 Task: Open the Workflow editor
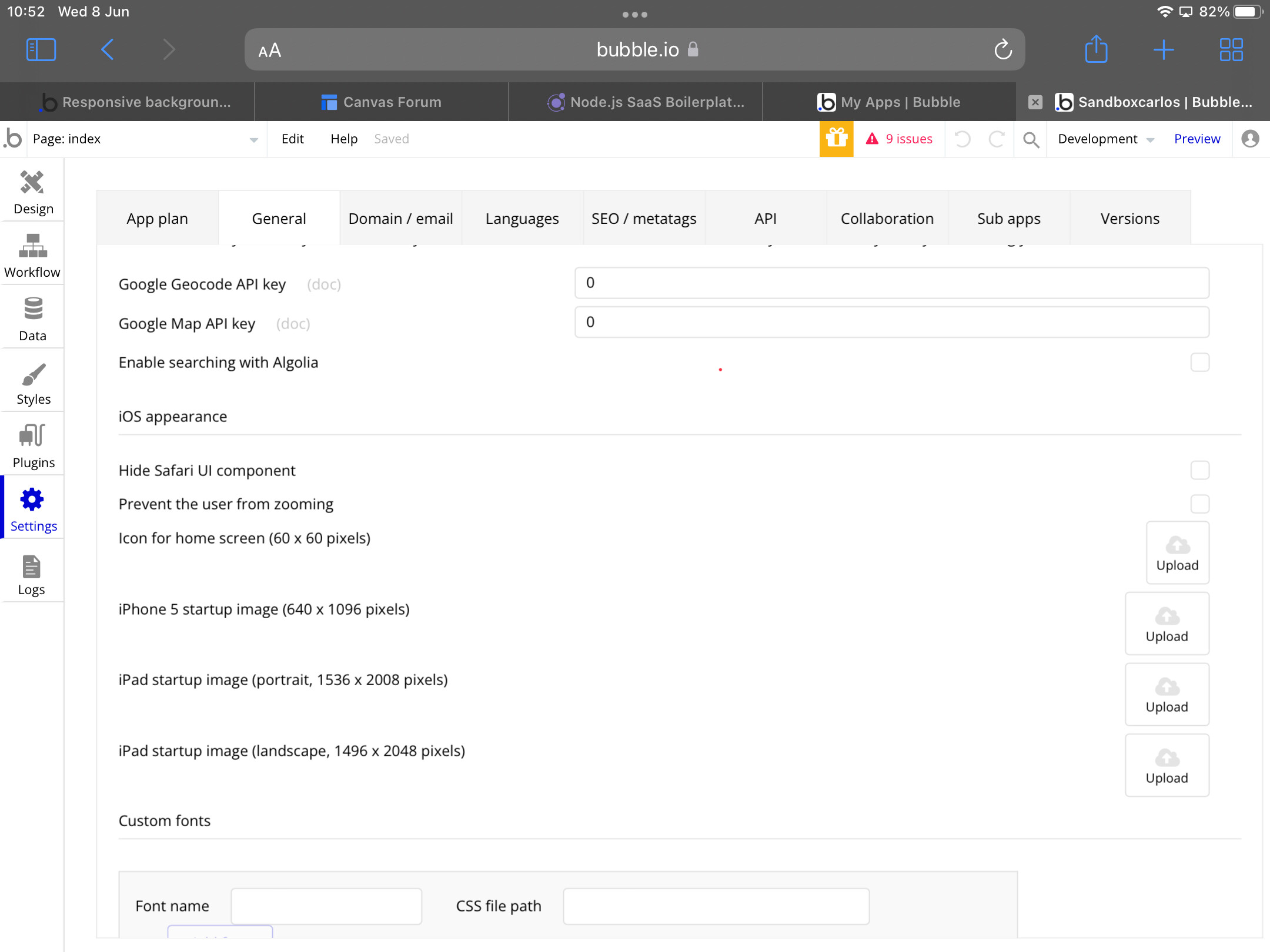[x=32, y=255]
